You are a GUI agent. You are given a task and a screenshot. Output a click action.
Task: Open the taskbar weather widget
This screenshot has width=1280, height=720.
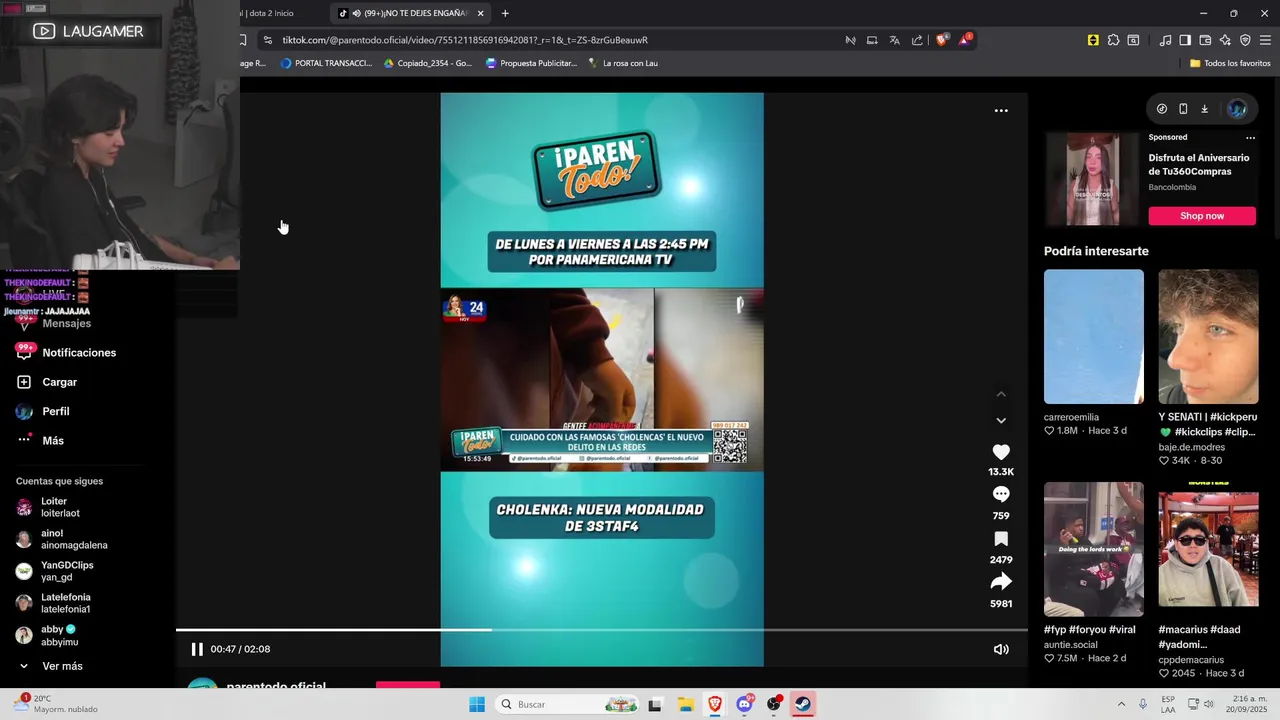click(x=55, y=704)
